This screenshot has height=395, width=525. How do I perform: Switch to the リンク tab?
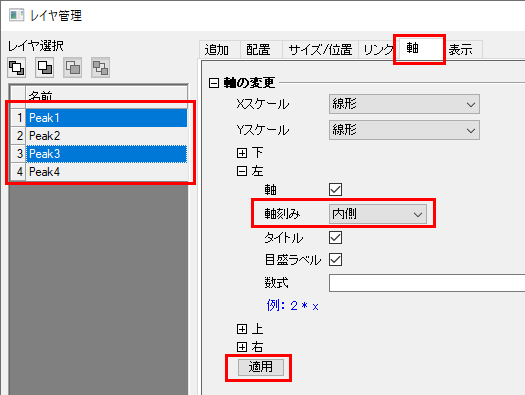378,50
